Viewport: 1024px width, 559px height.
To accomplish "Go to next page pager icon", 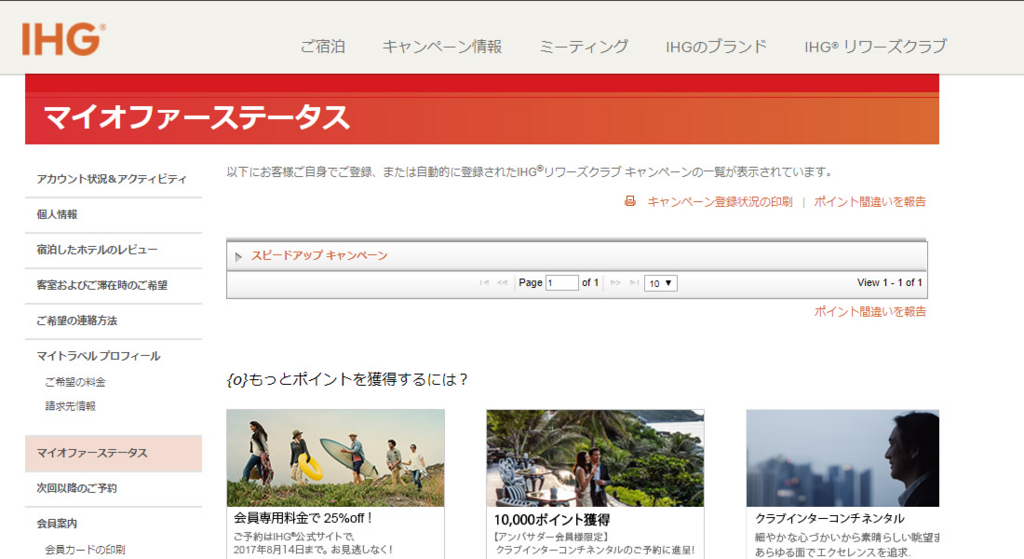I will click(x=615, y=283).
